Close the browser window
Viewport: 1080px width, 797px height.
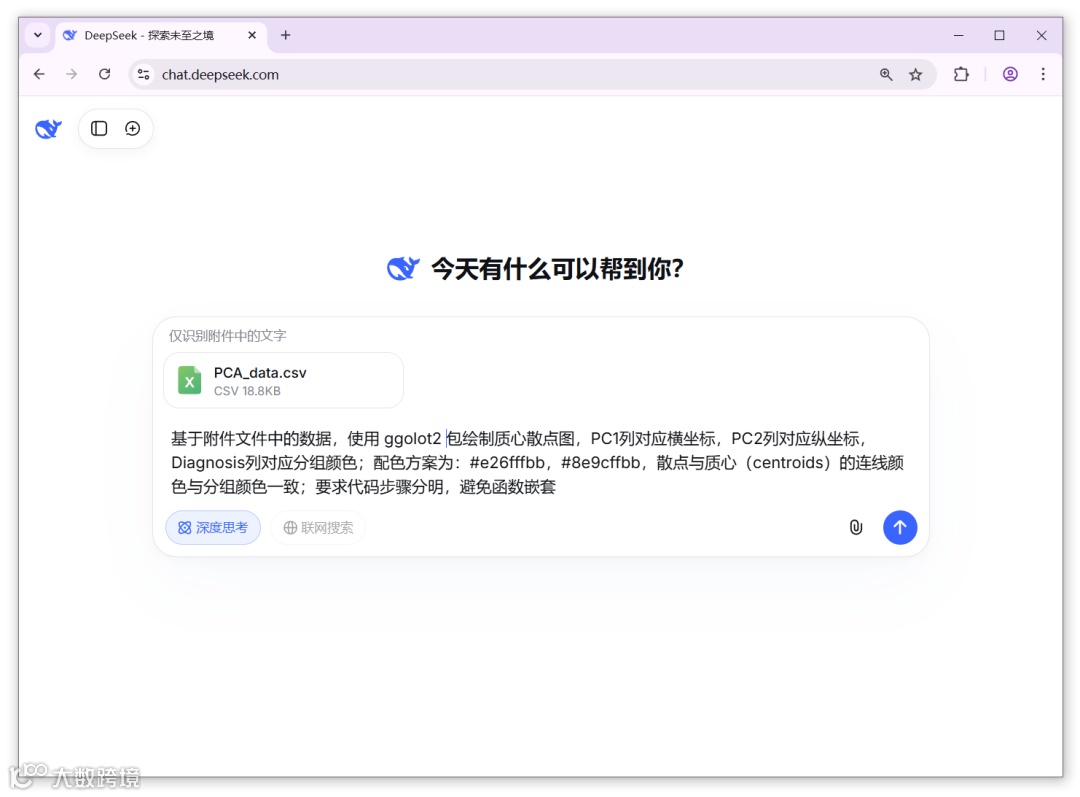1041,35
